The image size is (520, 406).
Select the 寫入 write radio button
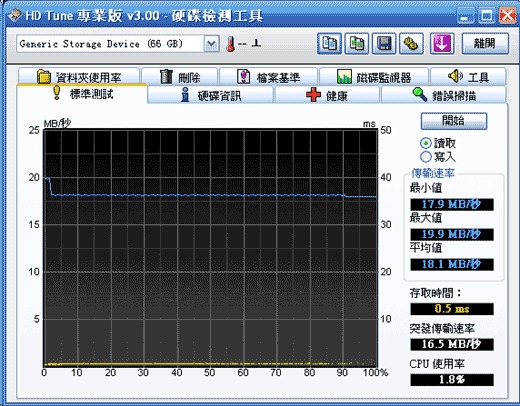click(426, 157)
